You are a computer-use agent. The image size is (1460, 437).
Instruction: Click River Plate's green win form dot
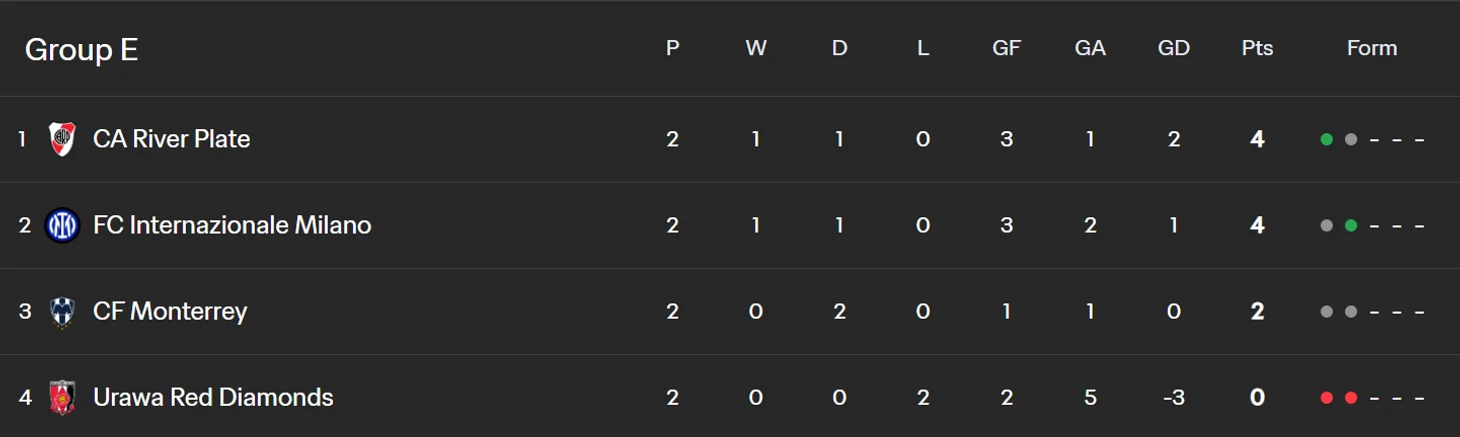[1327, 140]
